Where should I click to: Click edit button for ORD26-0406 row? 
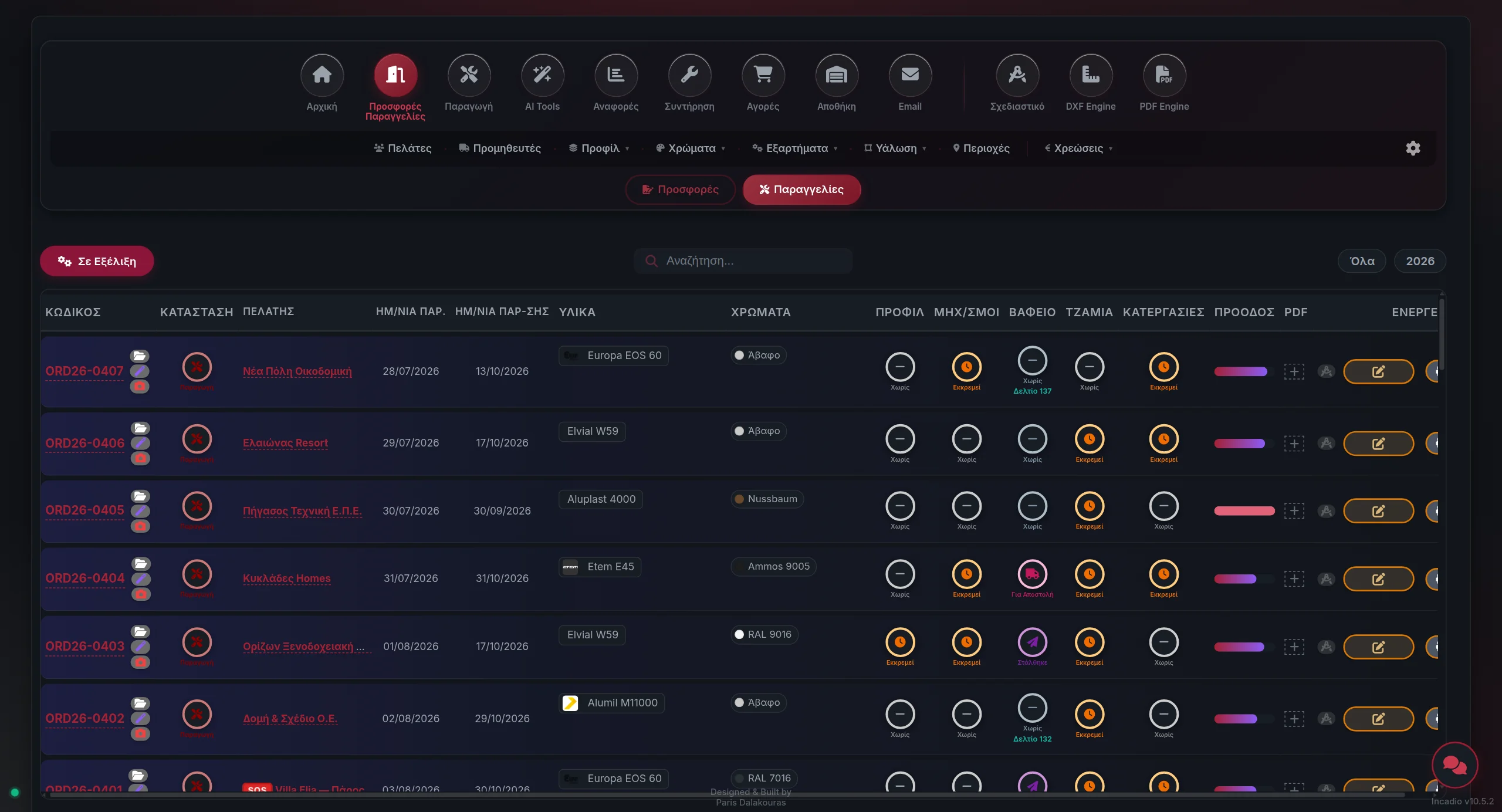point(1378,444)
